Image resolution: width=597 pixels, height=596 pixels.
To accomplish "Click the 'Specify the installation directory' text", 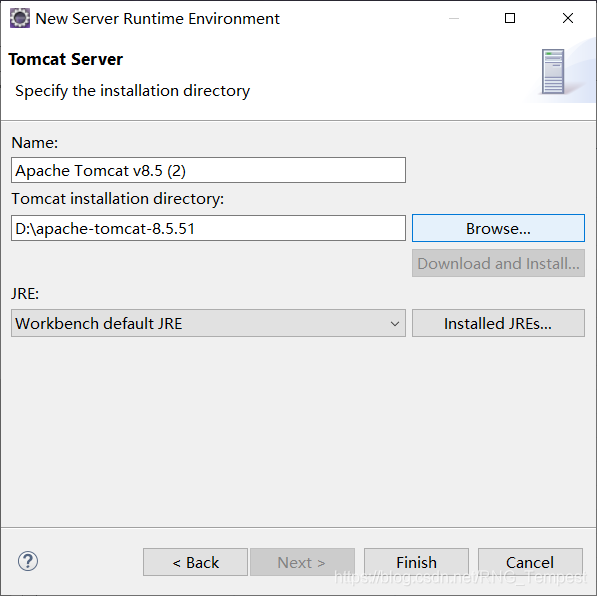I will 132,91.
